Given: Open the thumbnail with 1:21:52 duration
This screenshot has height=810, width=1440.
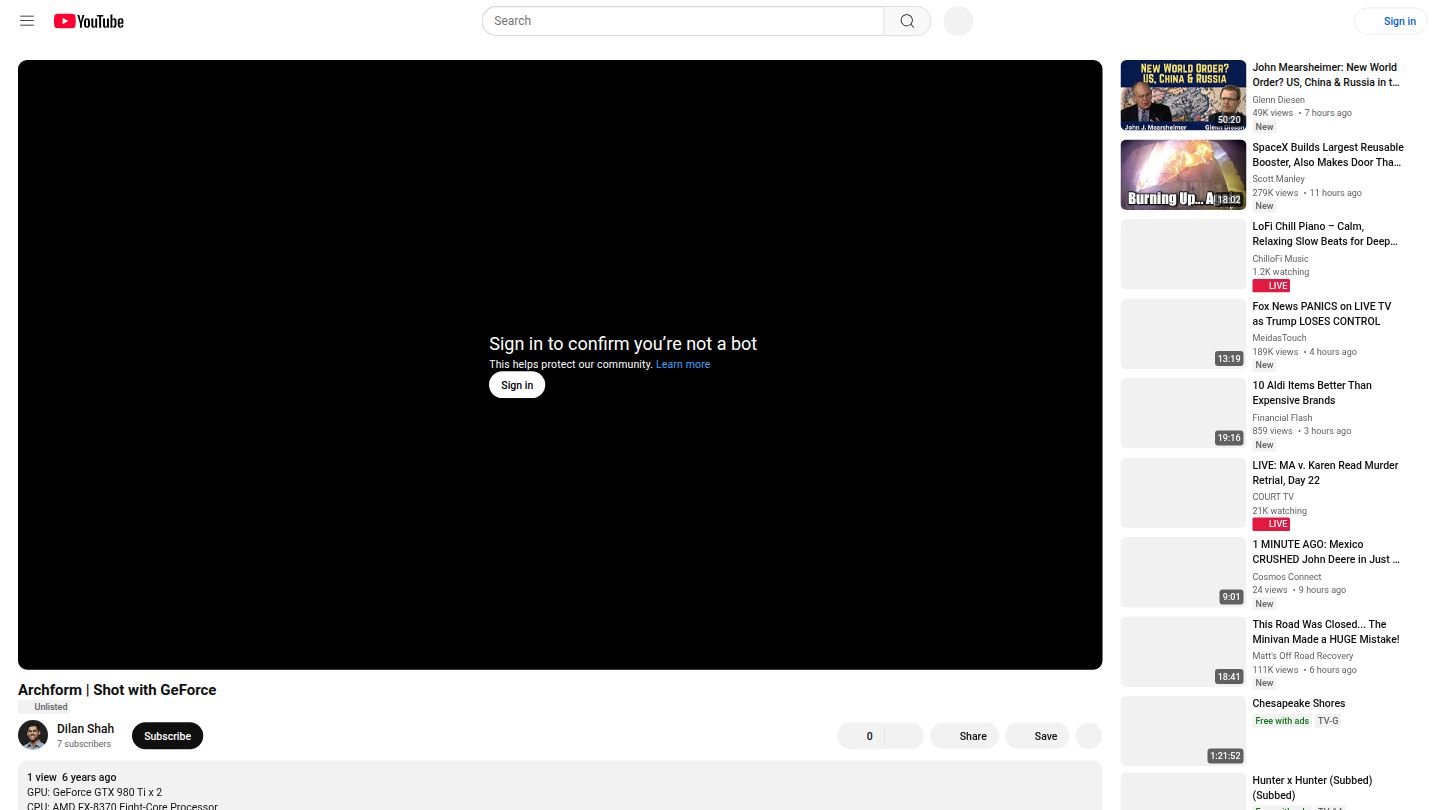Looking at the screenshot, I should click(x=1183, y=731).
